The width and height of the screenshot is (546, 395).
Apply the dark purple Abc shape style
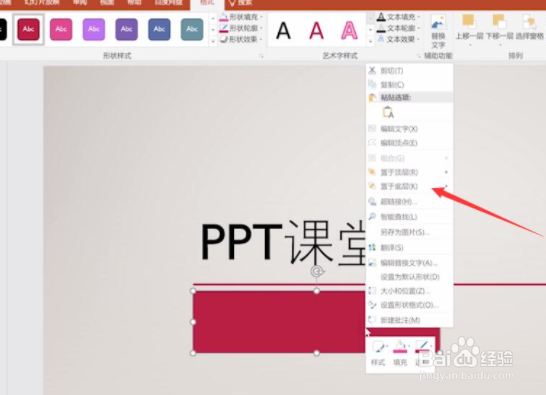[x=126, y=29]
